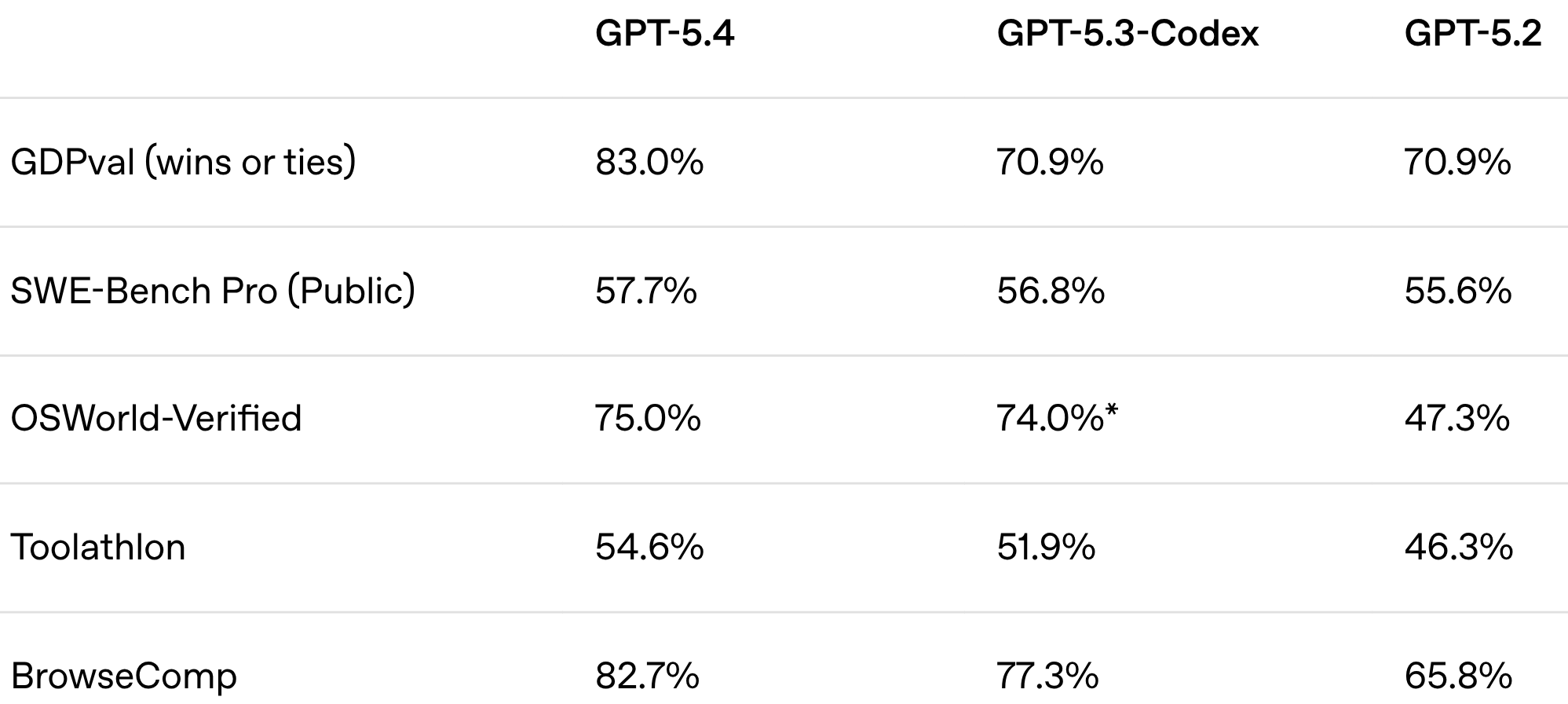
Task: Click the Toolathlon row label
Action: [98, 547]
